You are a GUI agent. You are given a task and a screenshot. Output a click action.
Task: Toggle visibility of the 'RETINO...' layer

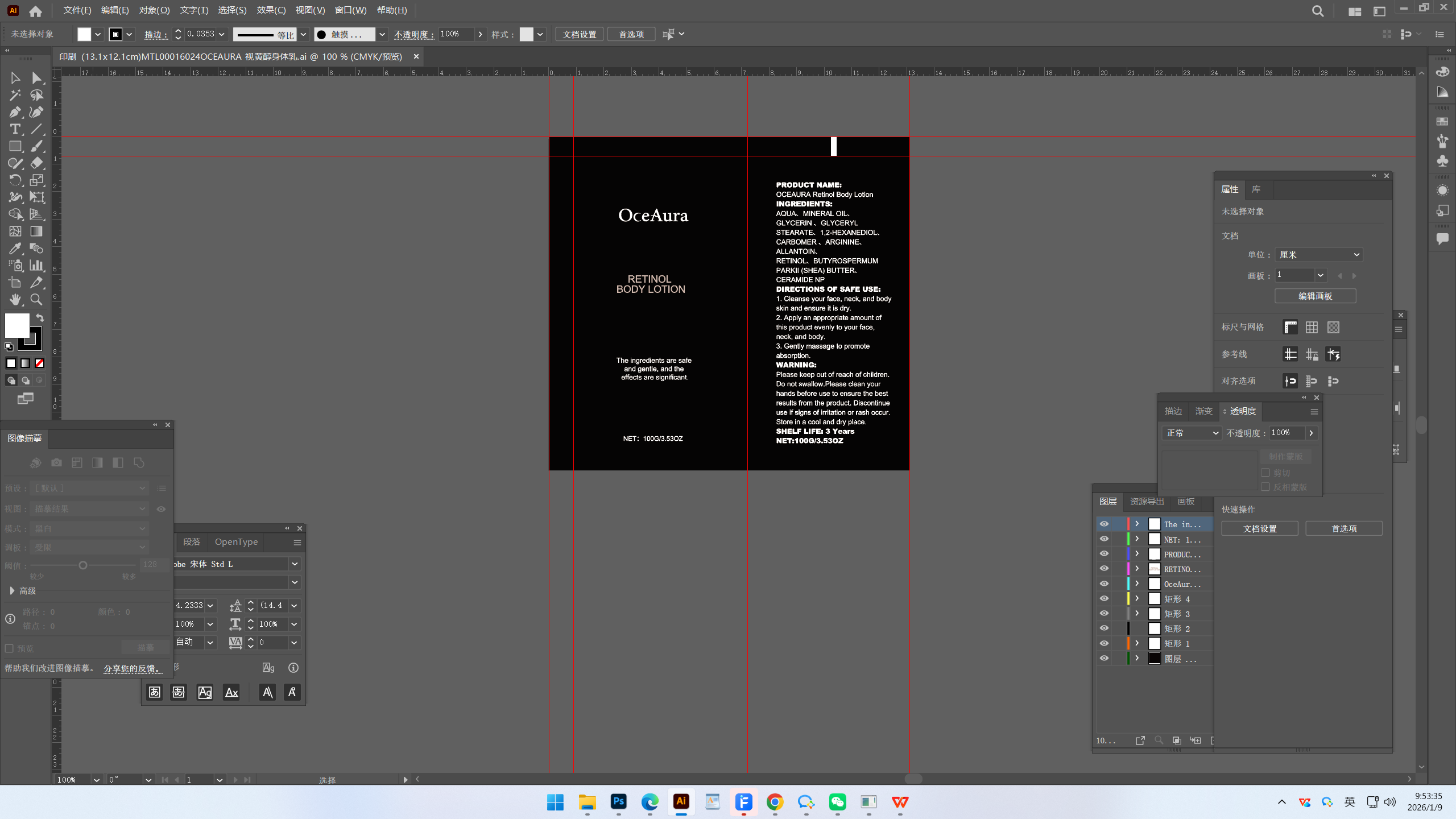click(1104, 568)
